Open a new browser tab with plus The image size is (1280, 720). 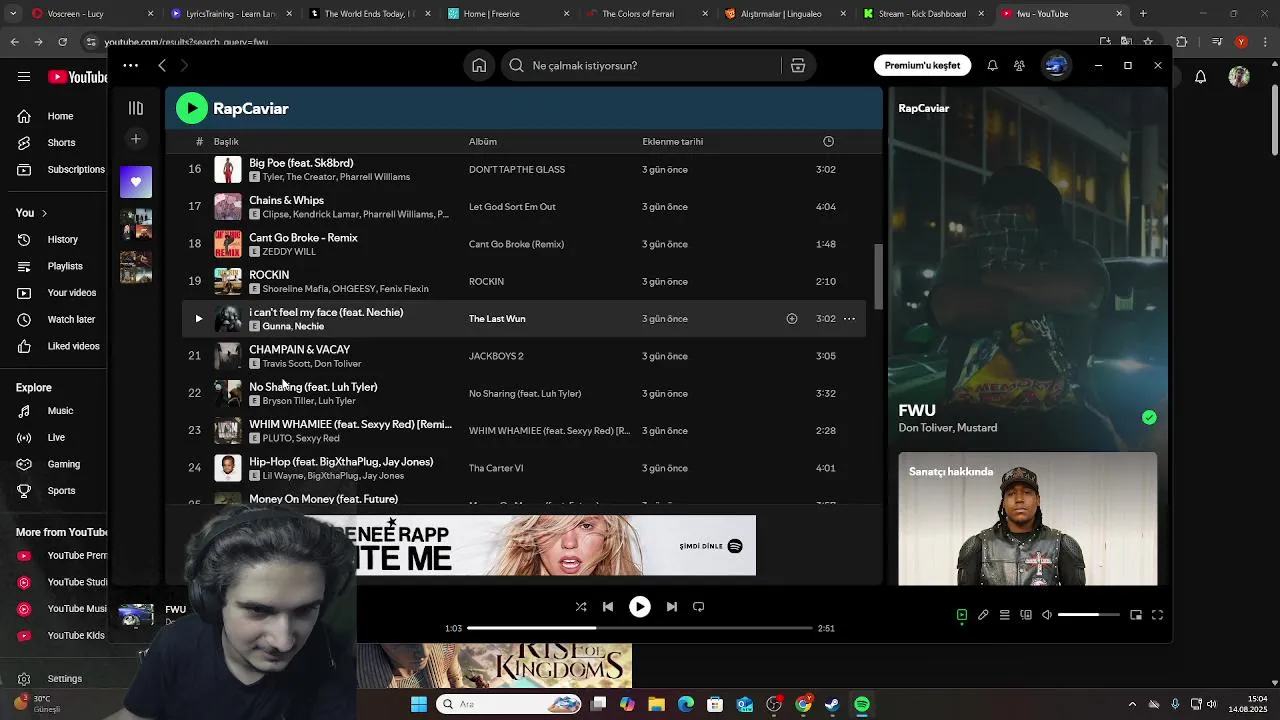point(1143,14)
